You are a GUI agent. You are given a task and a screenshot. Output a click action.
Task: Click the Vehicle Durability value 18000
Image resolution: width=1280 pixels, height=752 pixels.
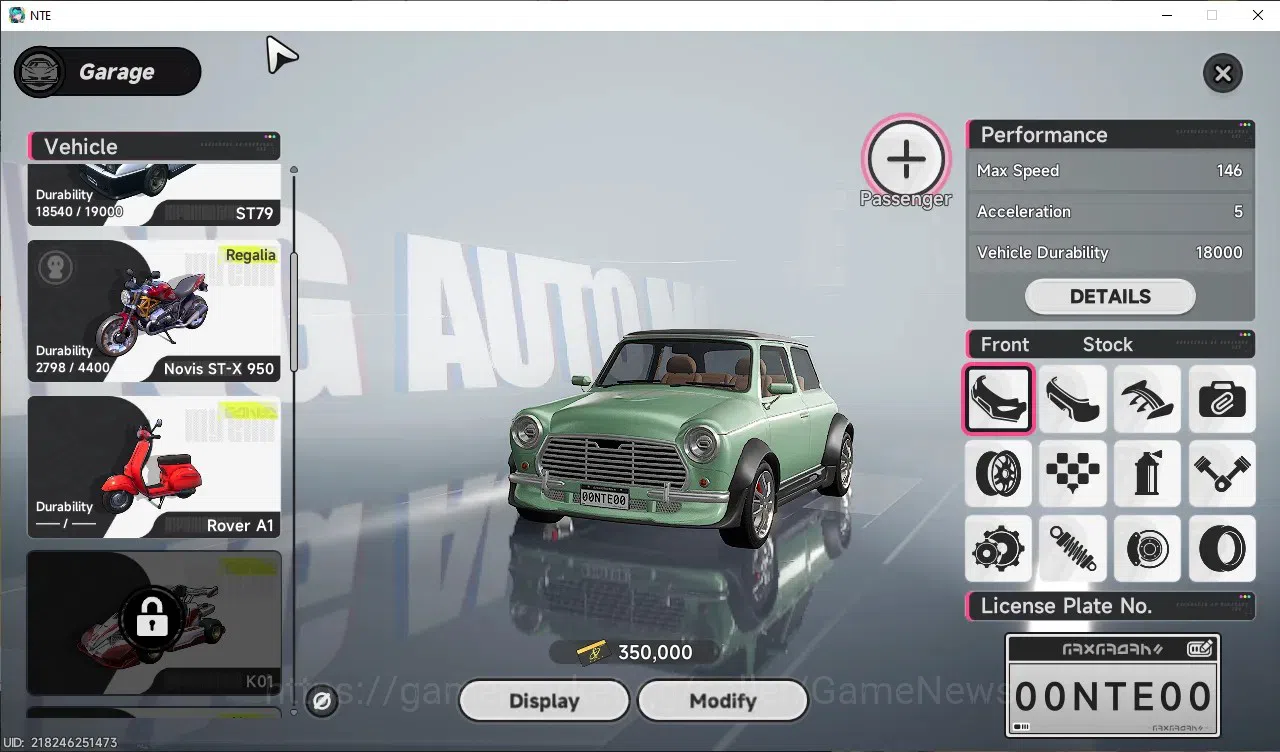pos(1219,253)
